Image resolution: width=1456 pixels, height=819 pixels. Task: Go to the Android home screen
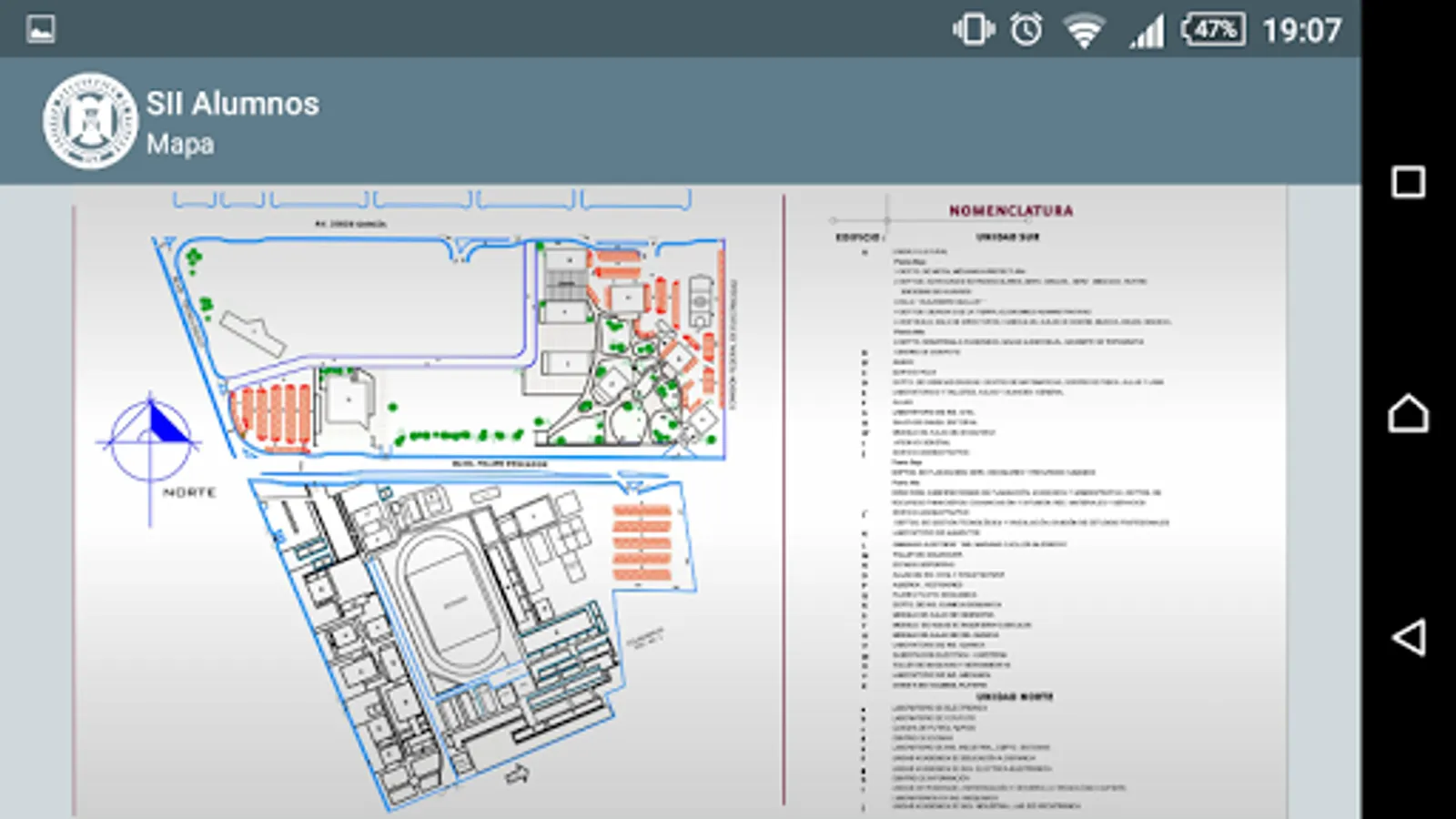(1408, 413)
